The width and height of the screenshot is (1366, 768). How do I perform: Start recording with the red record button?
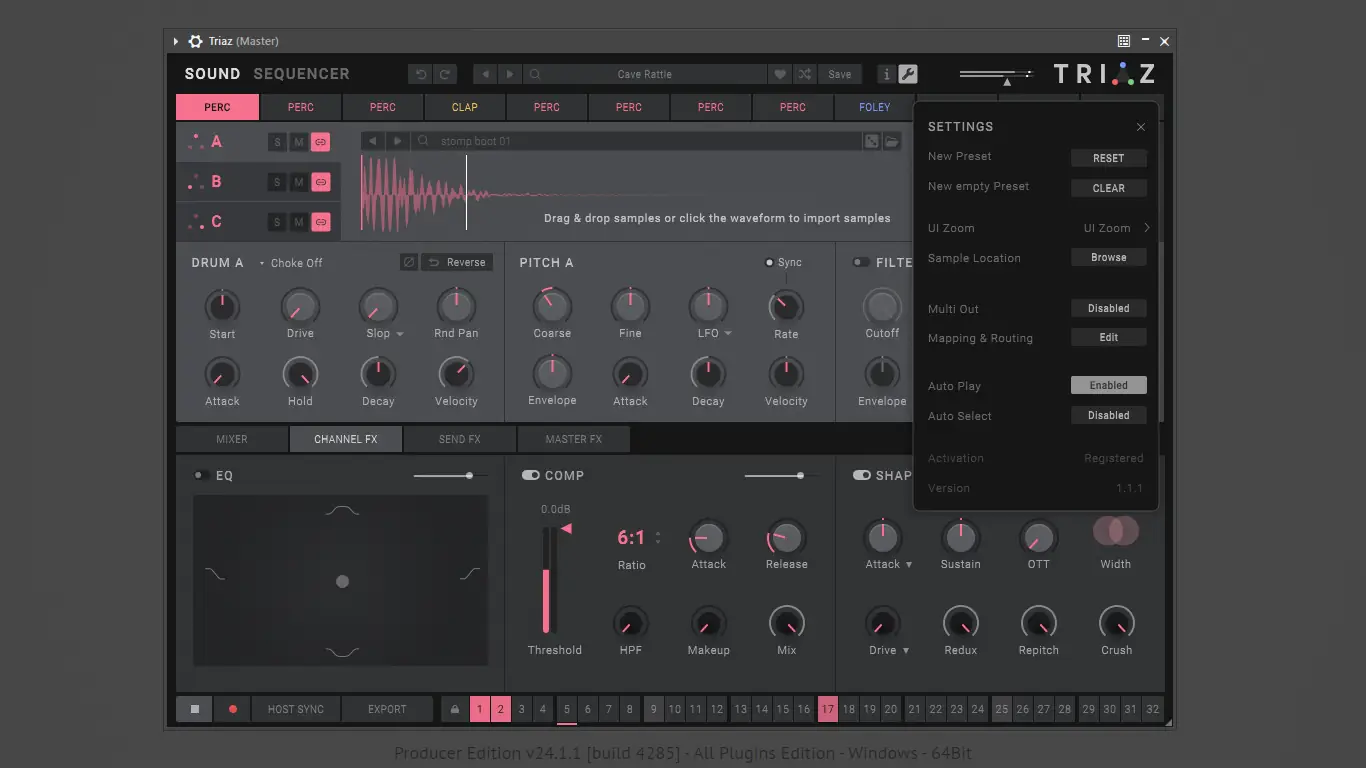(x=233, y=709)
